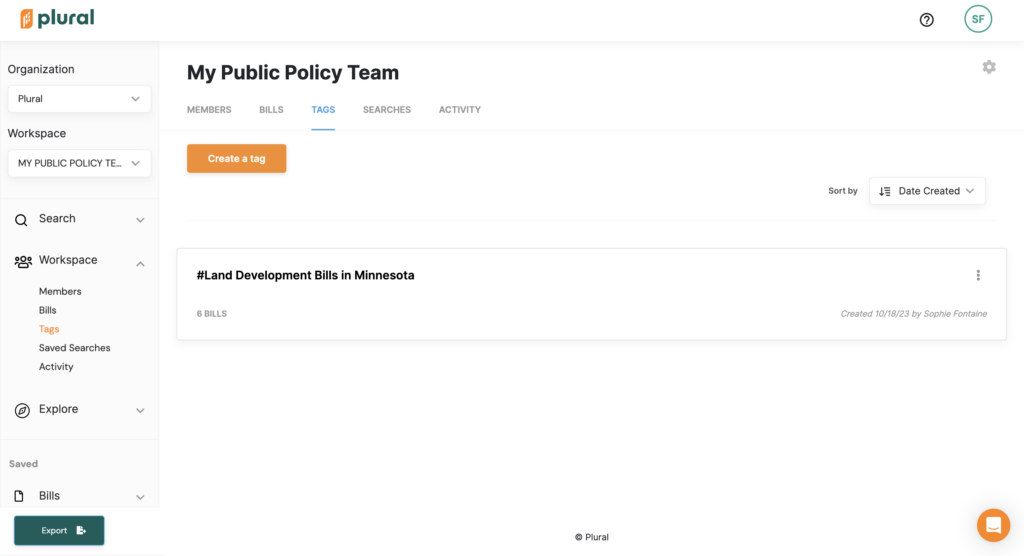Image resolution: width=1024 pixels, height=556 pixels.
Task: Open the Organization Plural dropdown
Action: [x=79, y=99]
